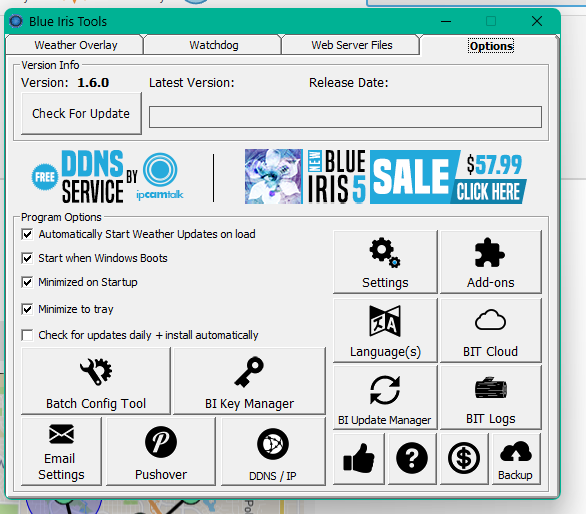
Task: Open BI Update Manager refresh button
Action: click(x=385, y=397)
